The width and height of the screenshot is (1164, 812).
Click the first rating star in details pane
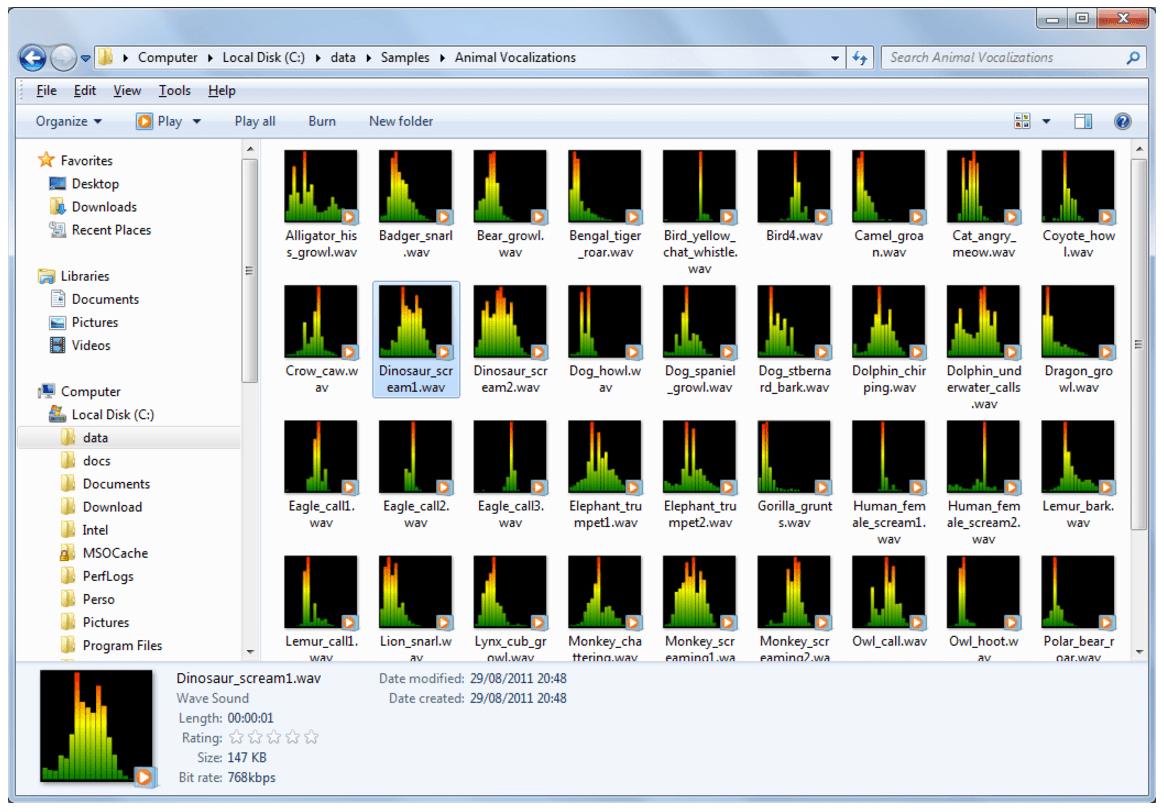236,737
